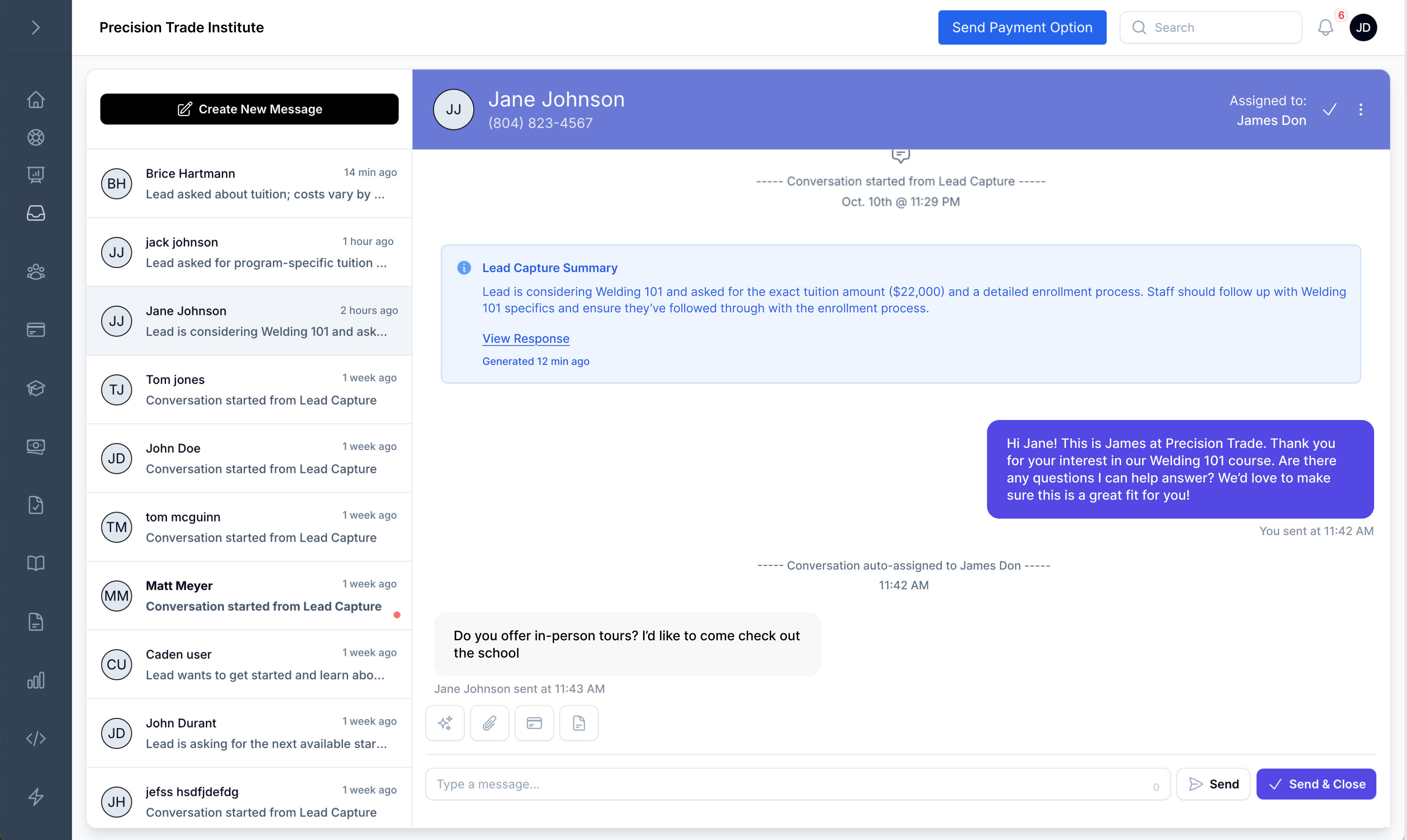Click the Send & Close button
Screen dimensions: 1407x840
coord(1316,784)
